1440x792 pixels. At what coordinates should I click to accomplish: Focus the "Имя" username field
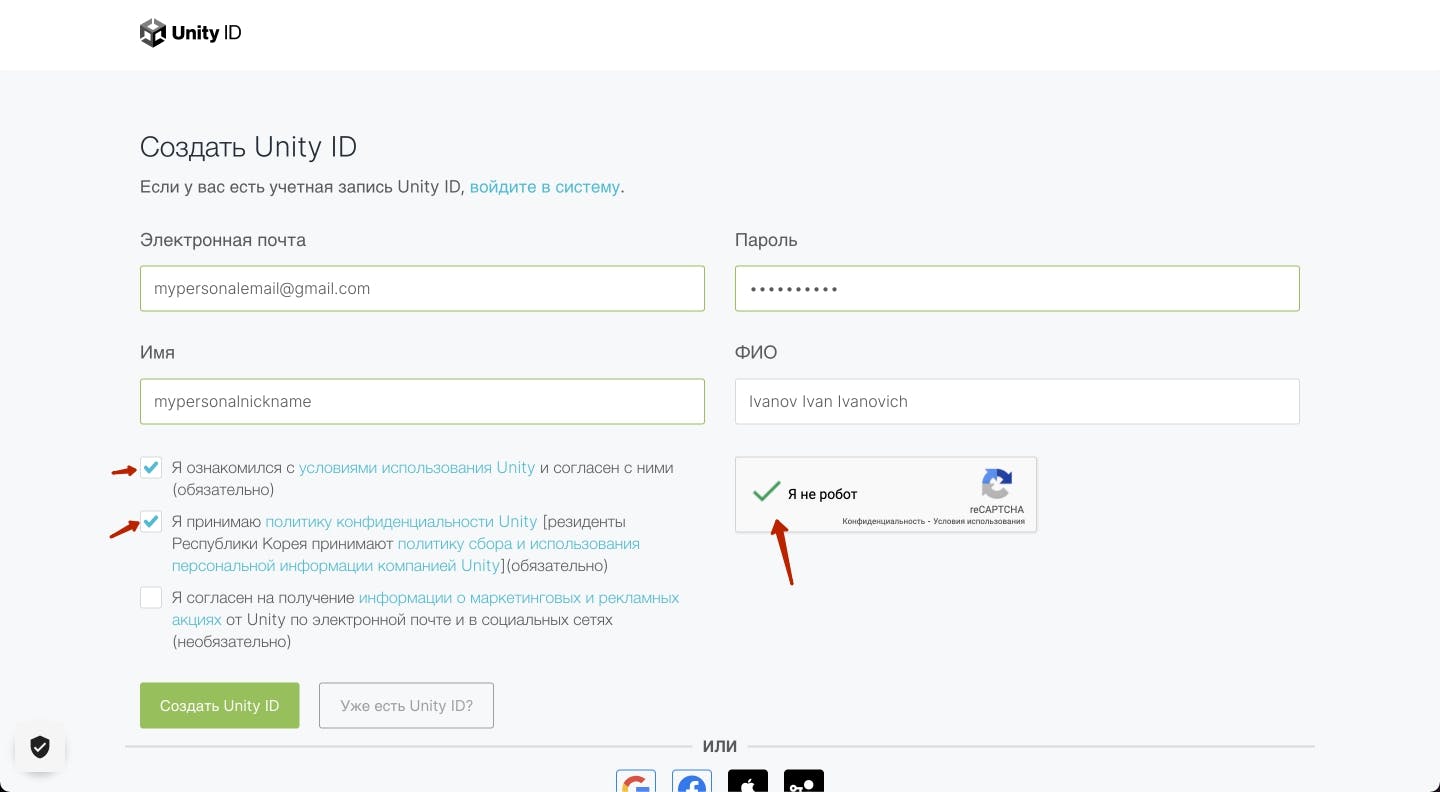[422, 401]
